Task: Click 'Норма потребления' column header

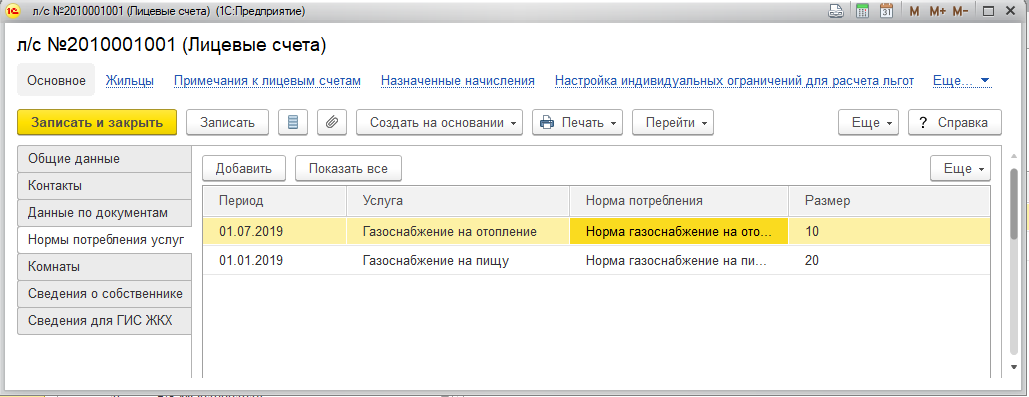Action: coord(679,201)
